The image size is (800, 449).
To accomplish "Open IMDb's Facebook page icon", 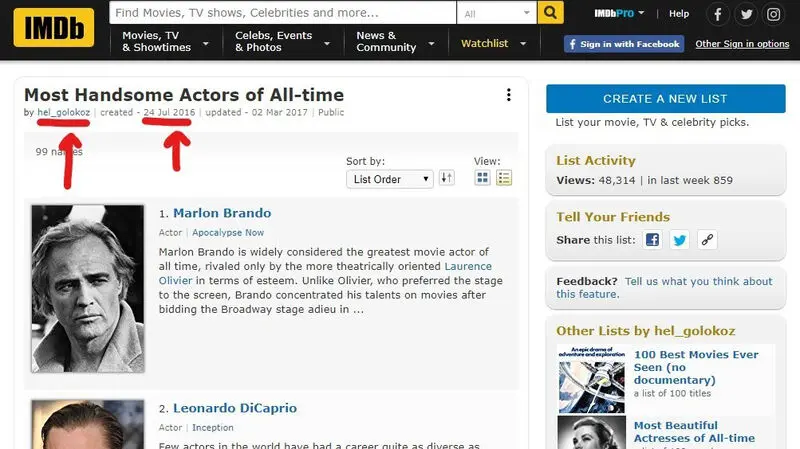I will tap(717, 14).
